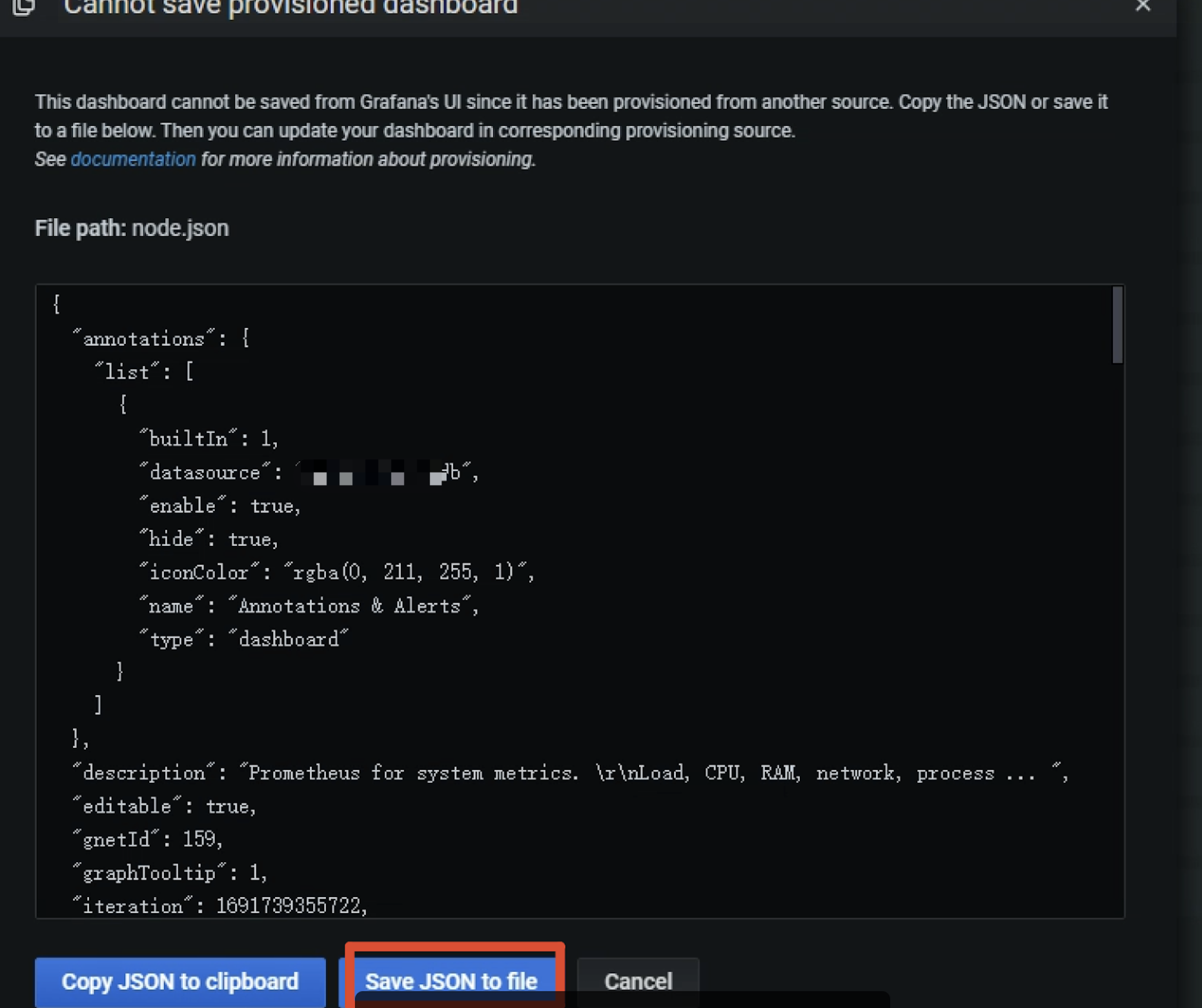Close the Cannot save provisioned dashboard dialog
This screenshot has width=1202, height=1008.
point(1143,6)
